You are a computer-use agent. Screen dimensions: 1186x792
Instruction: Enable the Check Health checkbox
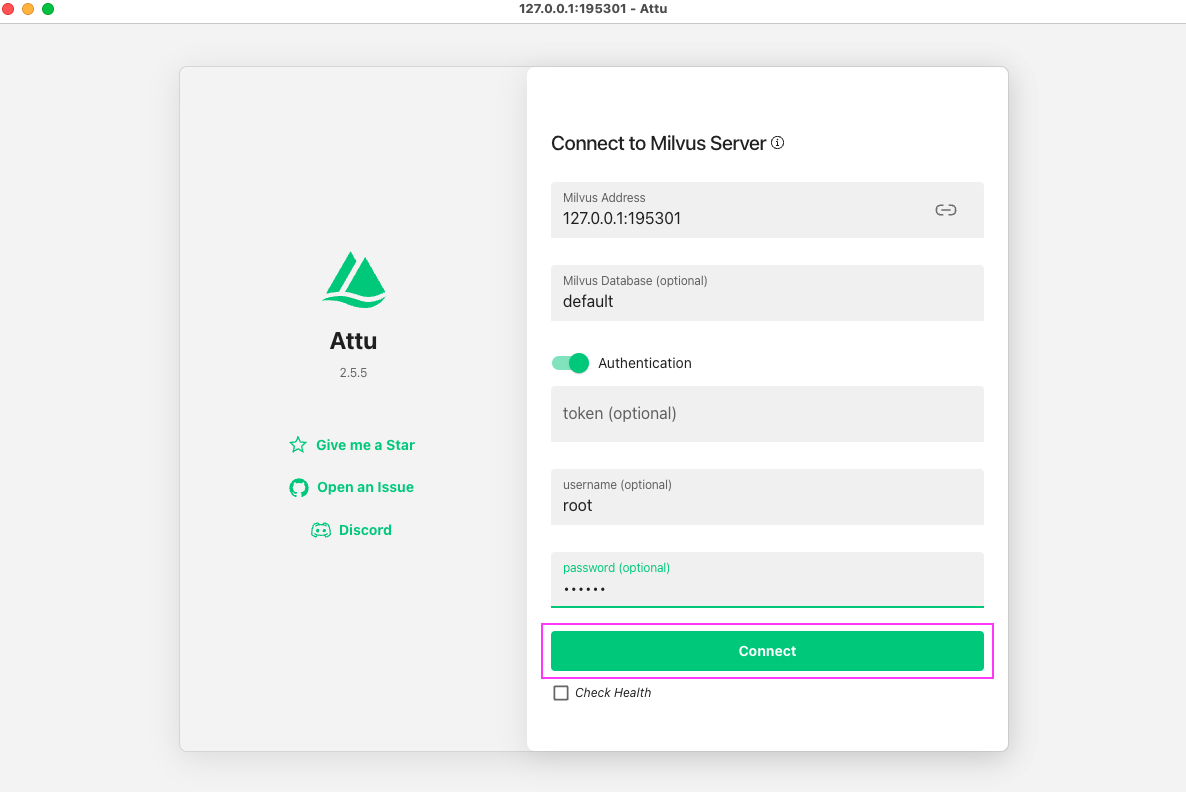pyautogui.click(x=560, y=693)
